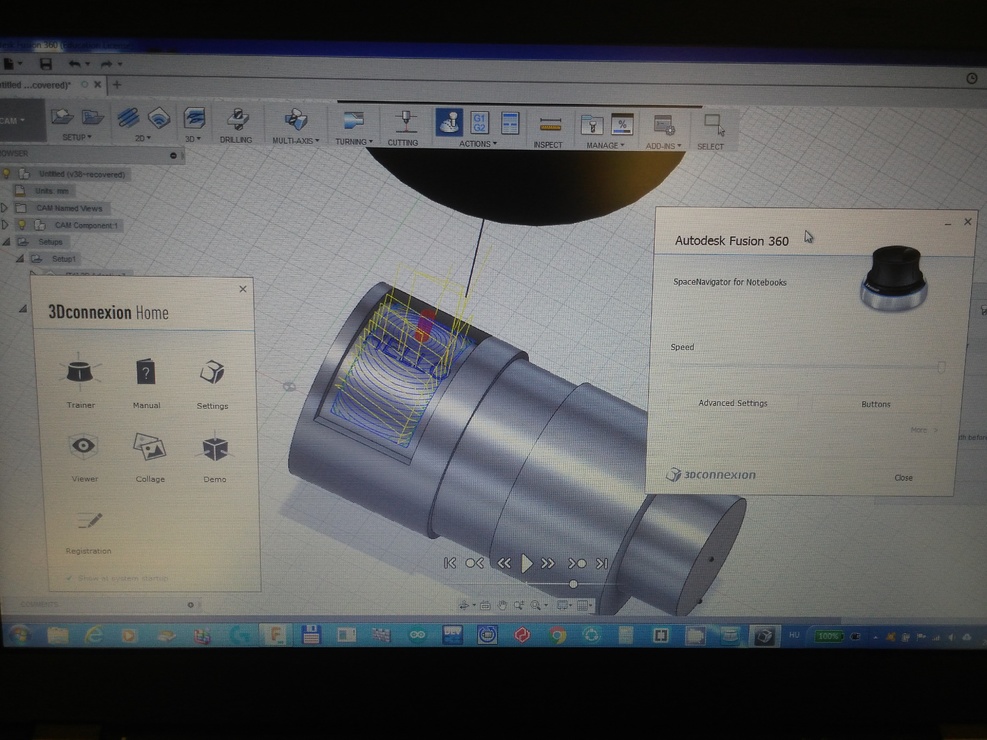
Task: Click the More link in properties dialog
Action: click(x=923, y=430)
